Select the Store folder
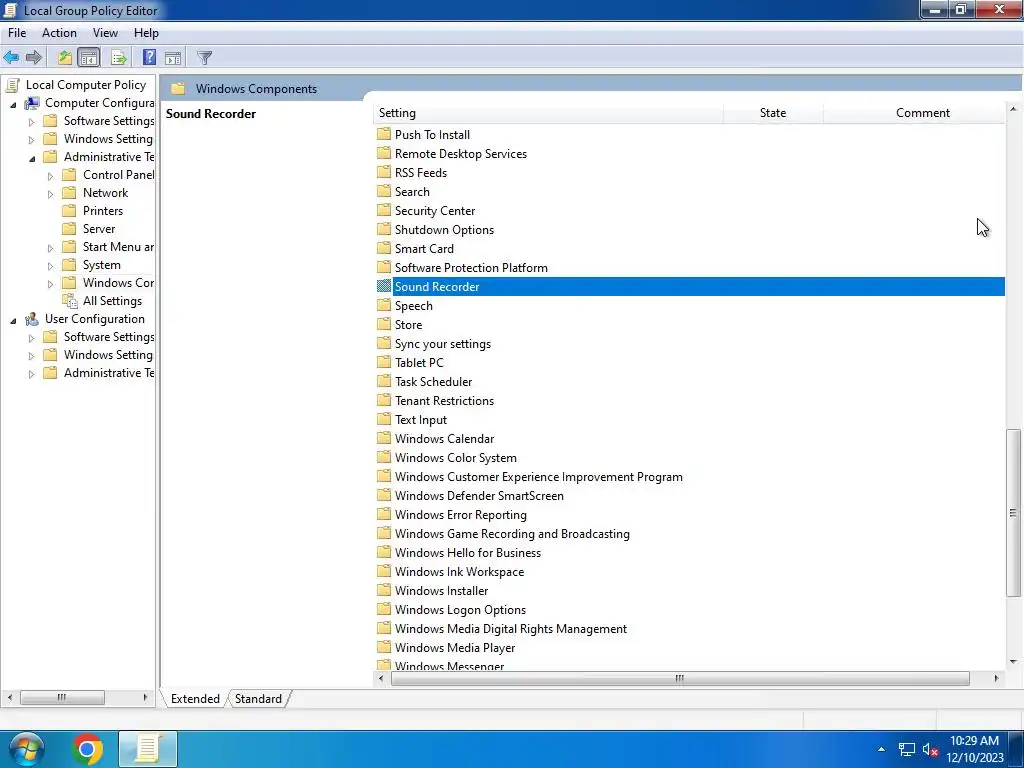This screenshot has height=768, width=1024. [408, 325]
